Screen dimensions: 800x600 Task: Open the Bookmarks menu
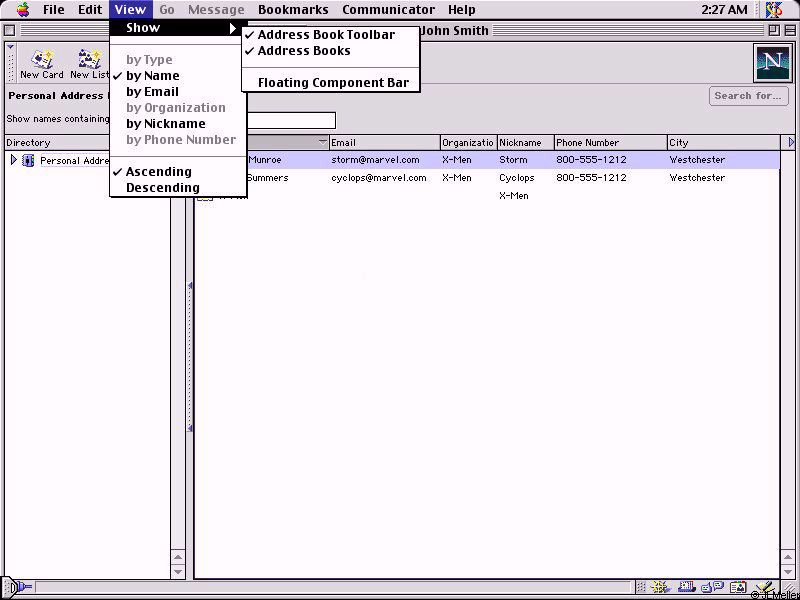293,10
